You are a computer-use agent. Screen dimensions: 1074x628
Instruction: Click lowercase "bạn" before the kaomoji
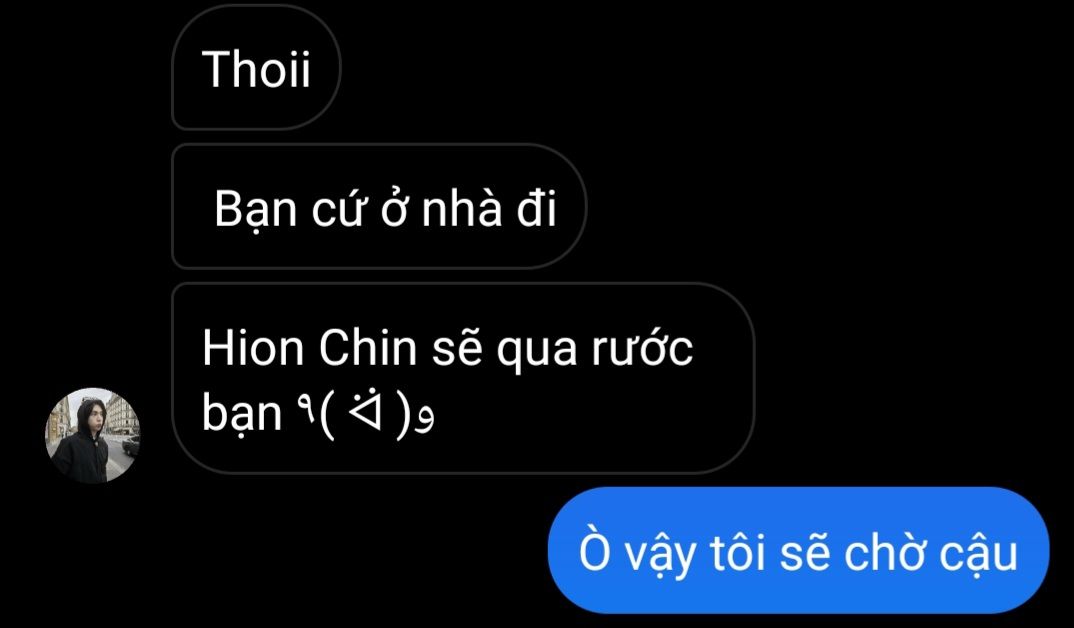click(x=242, y=416)
